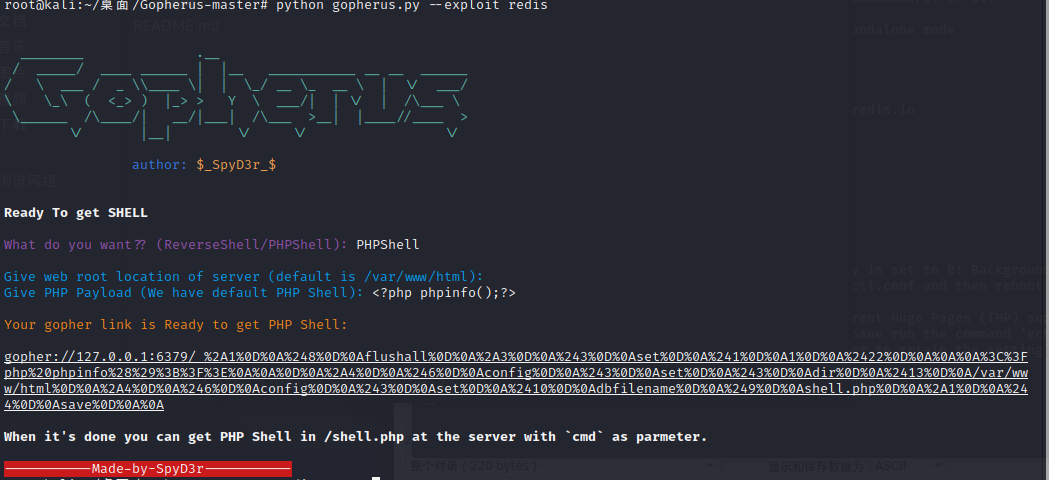This screenshot has height=480, width=1049.
Task: Open the ASCII display format dropdown
Action: (x=908, y=466)
